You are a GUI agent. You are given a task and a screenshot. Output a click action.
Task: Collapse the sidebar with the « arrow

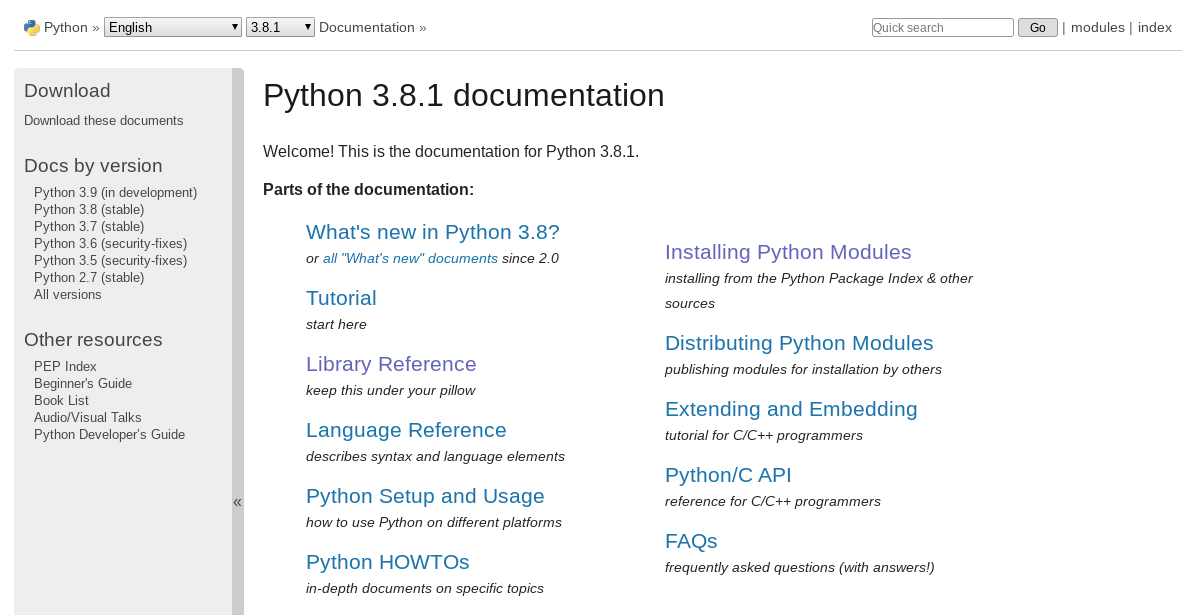coord(237,501)
